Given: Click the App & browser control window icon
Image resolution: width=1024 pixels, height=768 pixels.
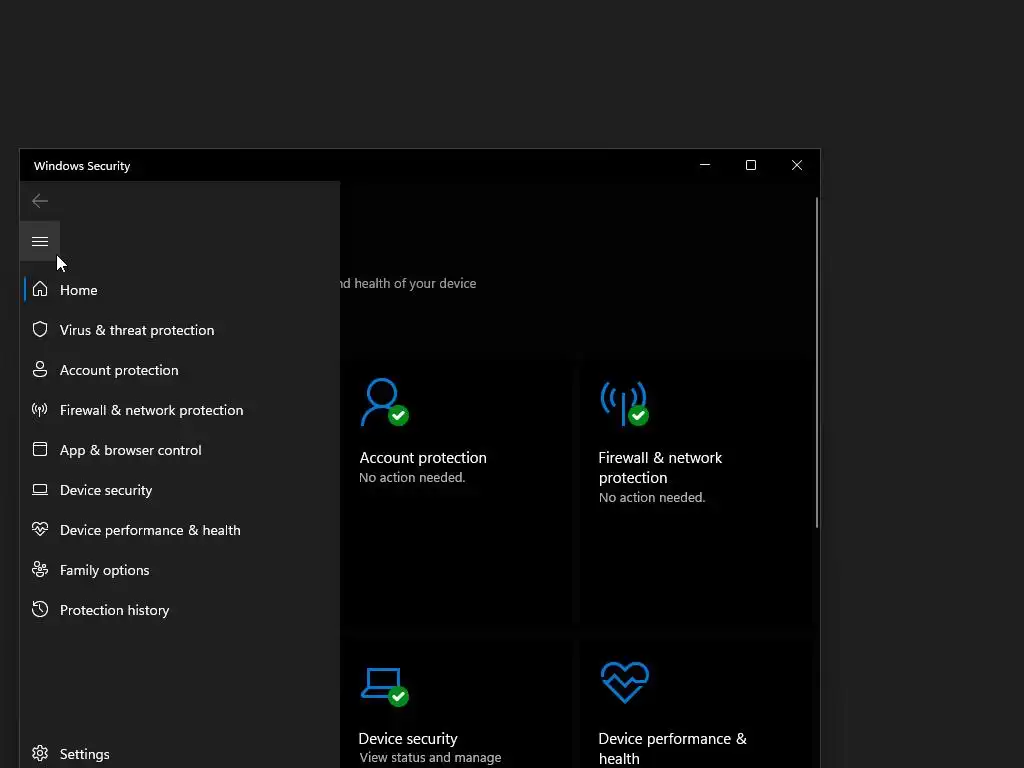Looking at the screenshot, I should click(40, 449).
